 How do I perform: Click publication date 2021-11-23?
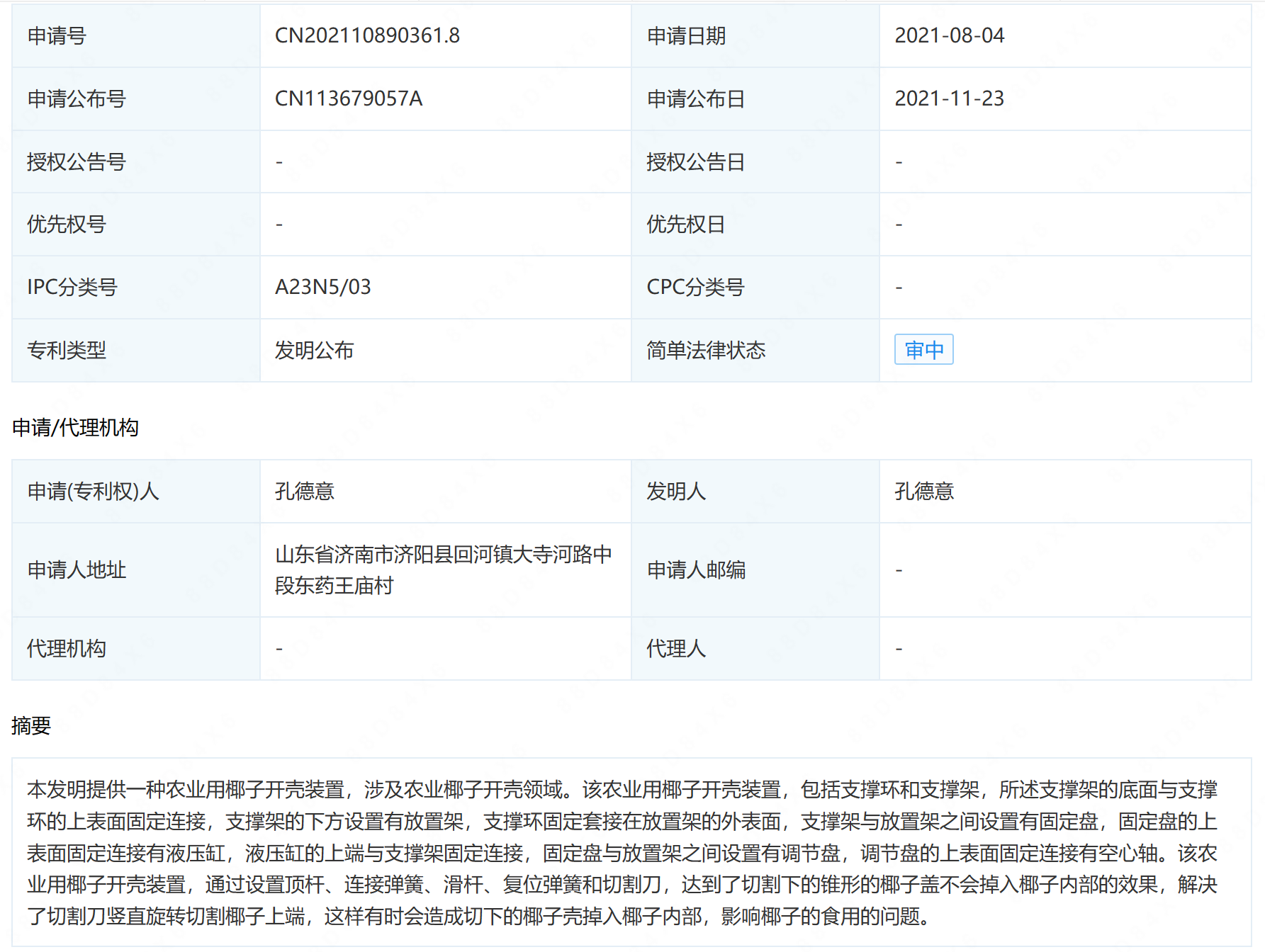[949, 98]
